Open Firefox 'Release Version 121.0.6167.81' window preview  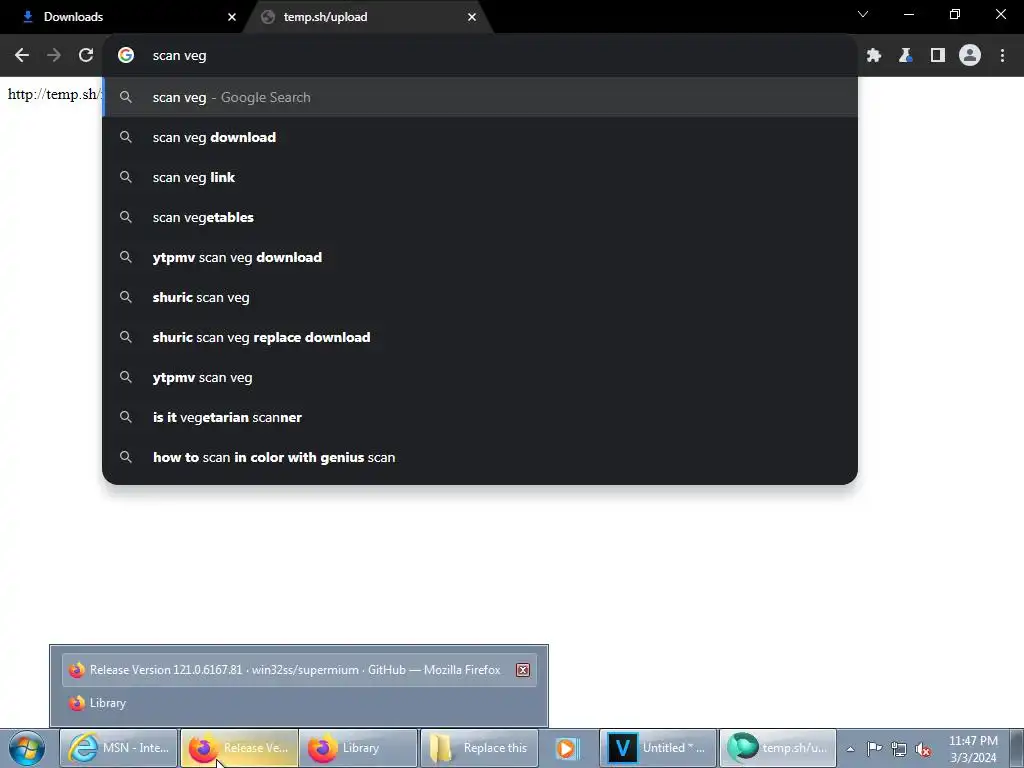pyautogui.click(x=299, y=670)
